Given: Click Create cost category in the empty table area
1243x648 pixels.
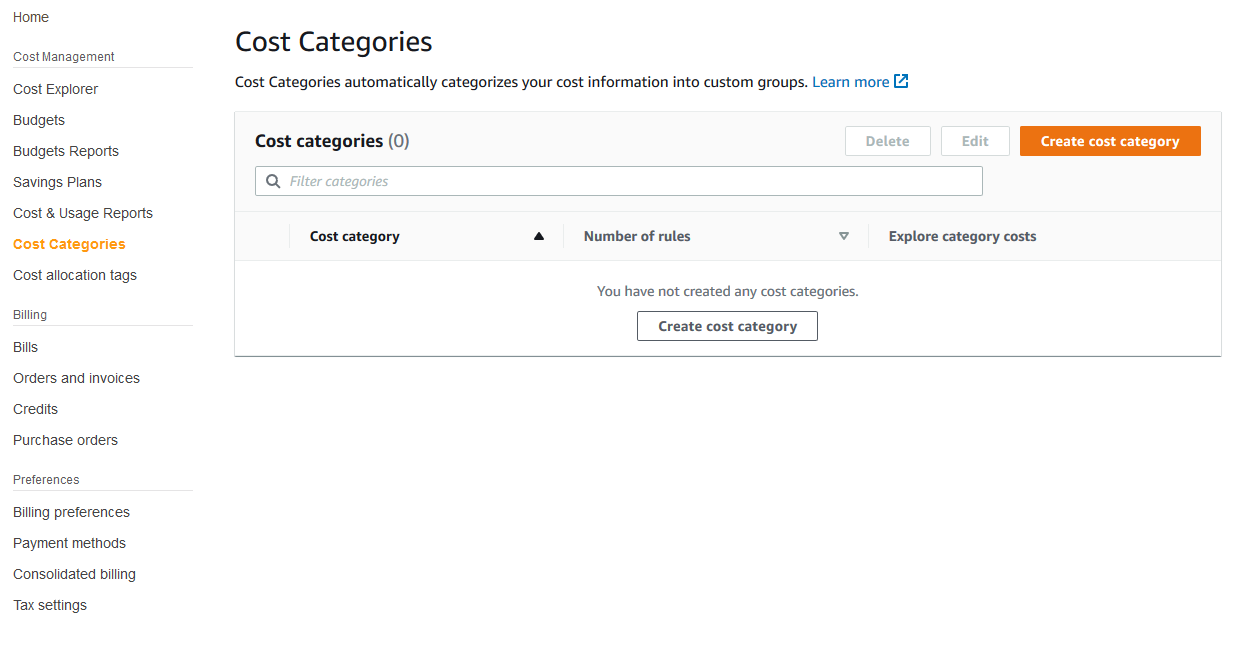Looking at the screenshot, I should click(x=727, y=326).
